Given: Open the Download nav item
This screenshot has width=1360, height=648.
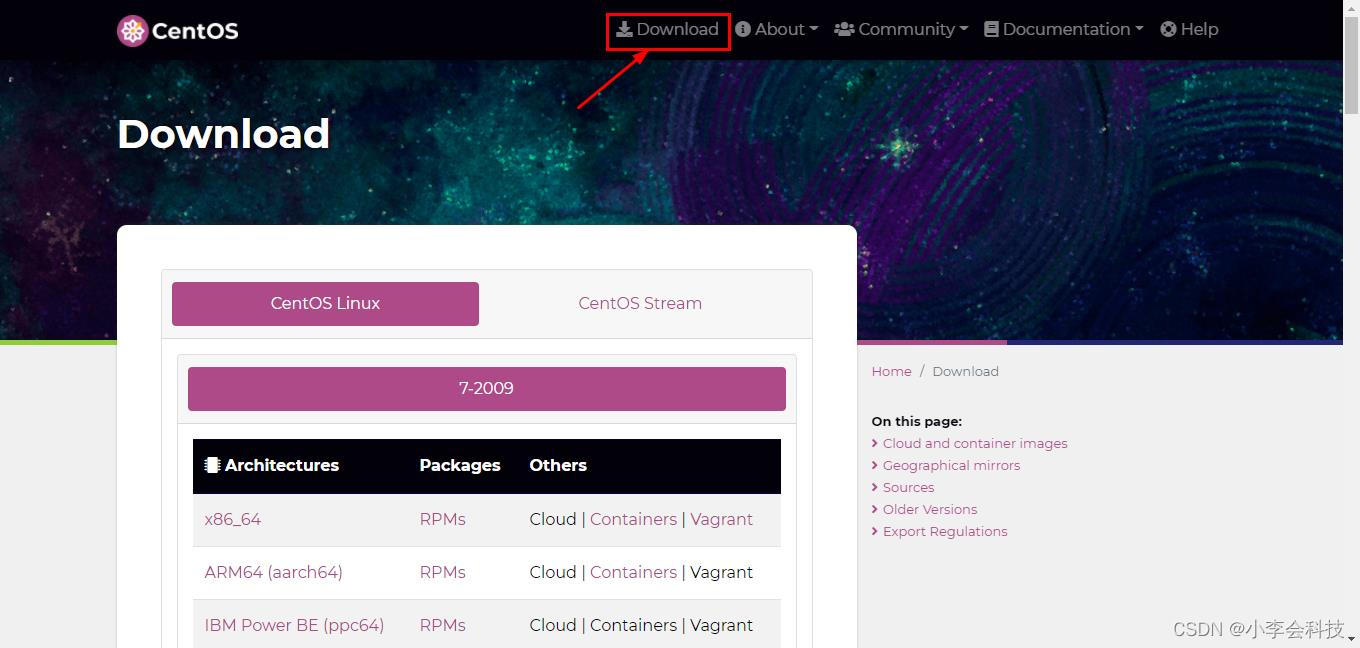Looking at the screenshot, I should (x=667, y=29).
